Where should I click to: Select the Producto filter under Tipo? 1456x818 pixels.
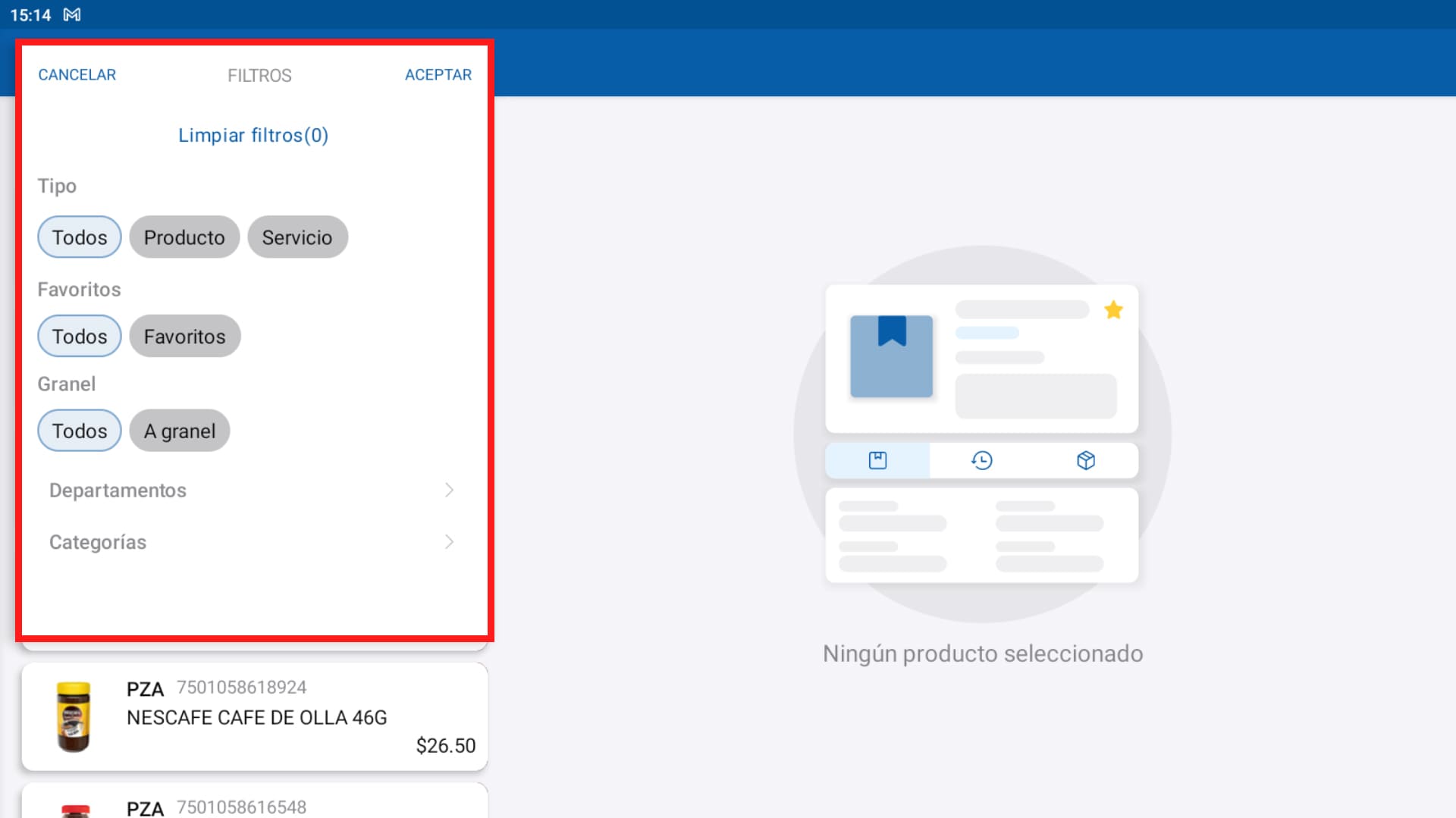point(184,237)
